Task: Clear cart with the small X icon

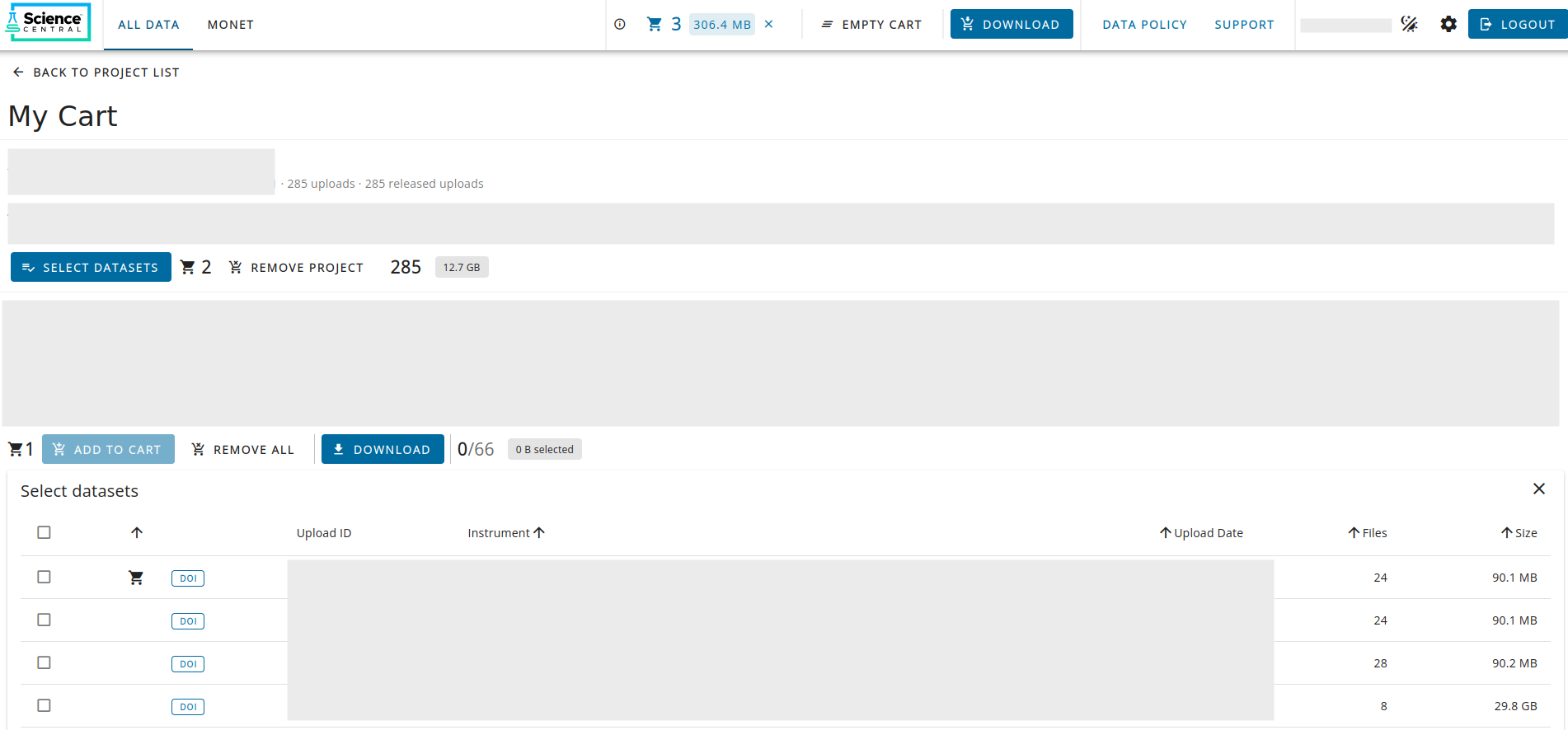Action: pos(768,25)
